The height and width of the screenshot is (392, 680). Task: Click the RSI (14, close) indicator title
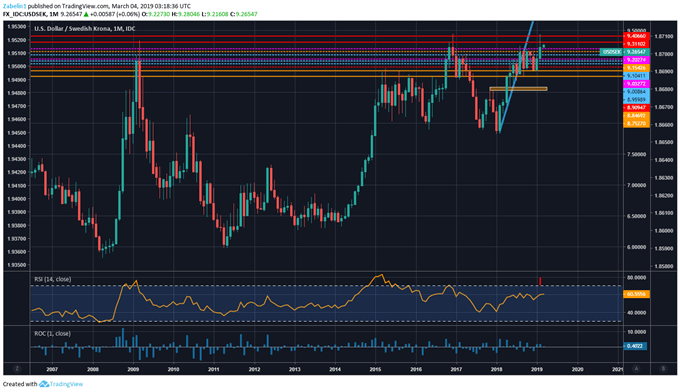pyautogui.click(x=52, y=279)
